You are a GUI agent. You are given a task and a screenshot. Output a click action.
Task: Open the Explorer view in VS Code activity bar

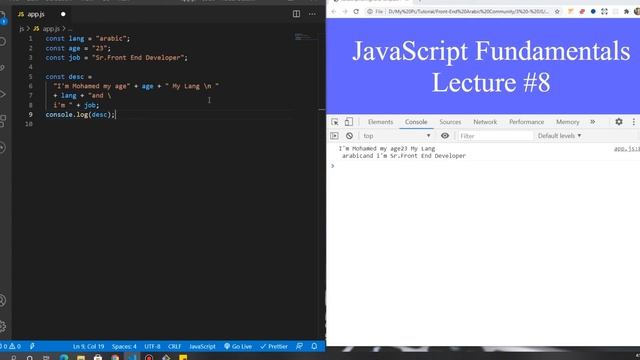point(3,17)
